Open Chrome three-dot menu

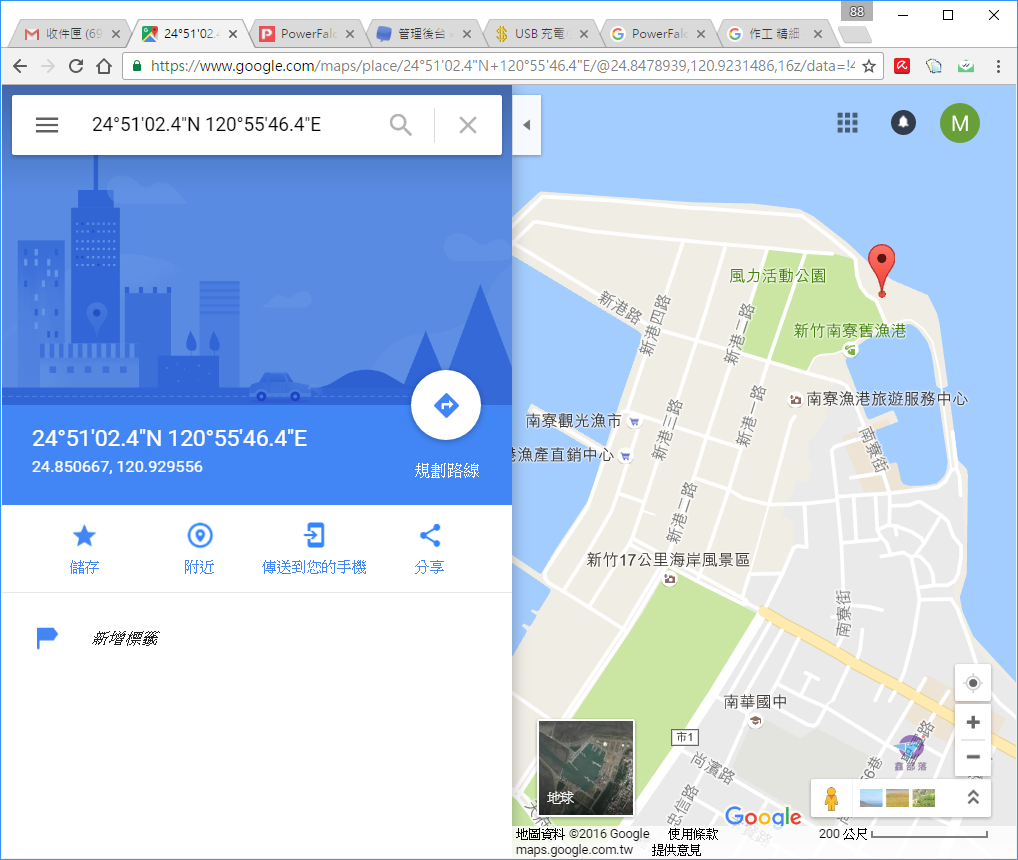[999, 66]
